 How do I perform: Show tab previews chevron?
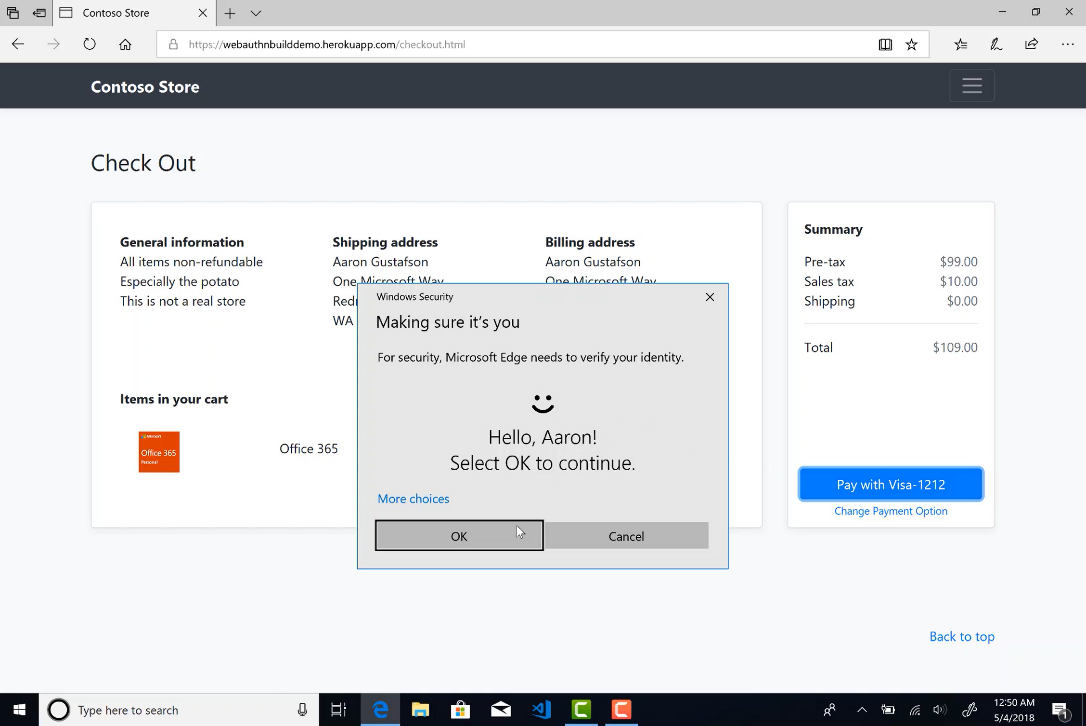click(256, 12)
